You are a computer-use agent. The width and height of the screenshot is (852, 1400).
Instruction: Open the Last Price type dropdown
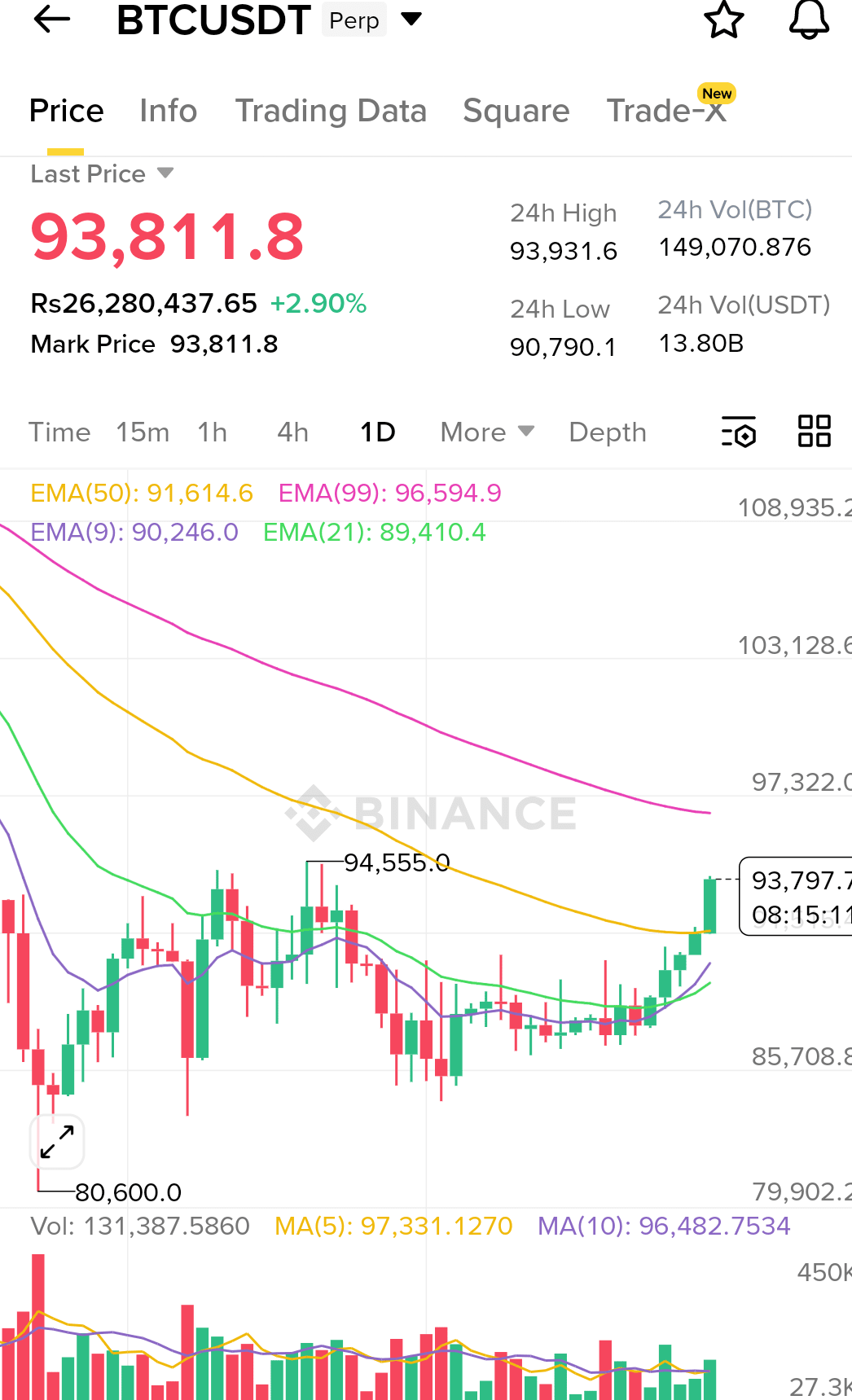click(x=102, y=173)
